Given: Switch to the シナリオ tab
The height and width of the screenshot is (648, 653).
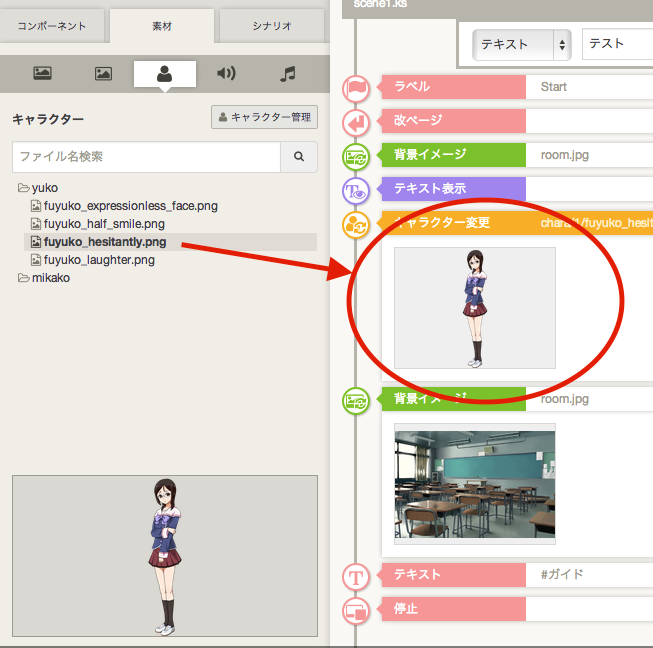Looking at the screenshot, I should (x=272, y=25).
